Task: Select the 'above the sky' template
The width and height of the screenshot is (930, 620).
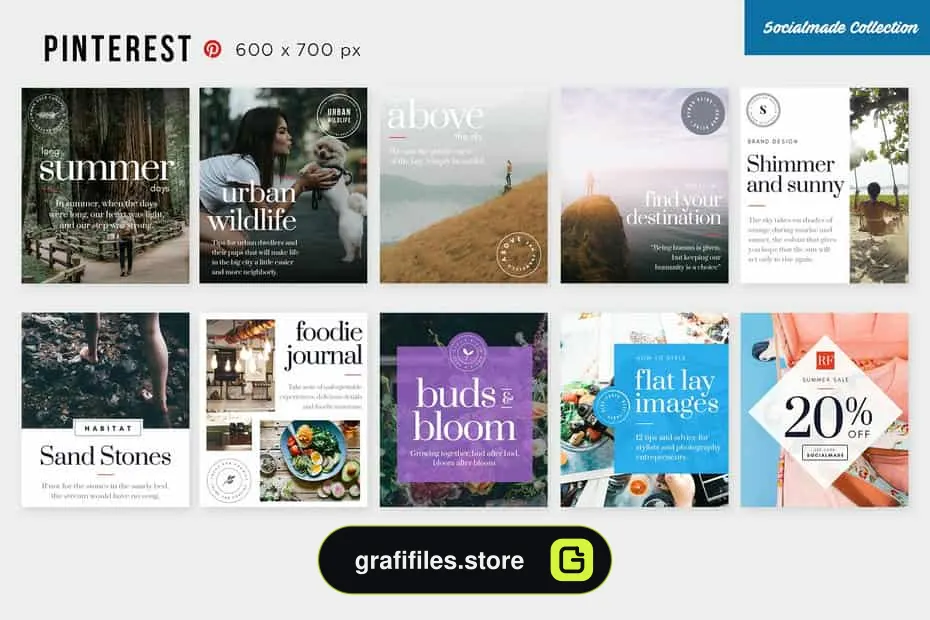Action: click(464, 186)
